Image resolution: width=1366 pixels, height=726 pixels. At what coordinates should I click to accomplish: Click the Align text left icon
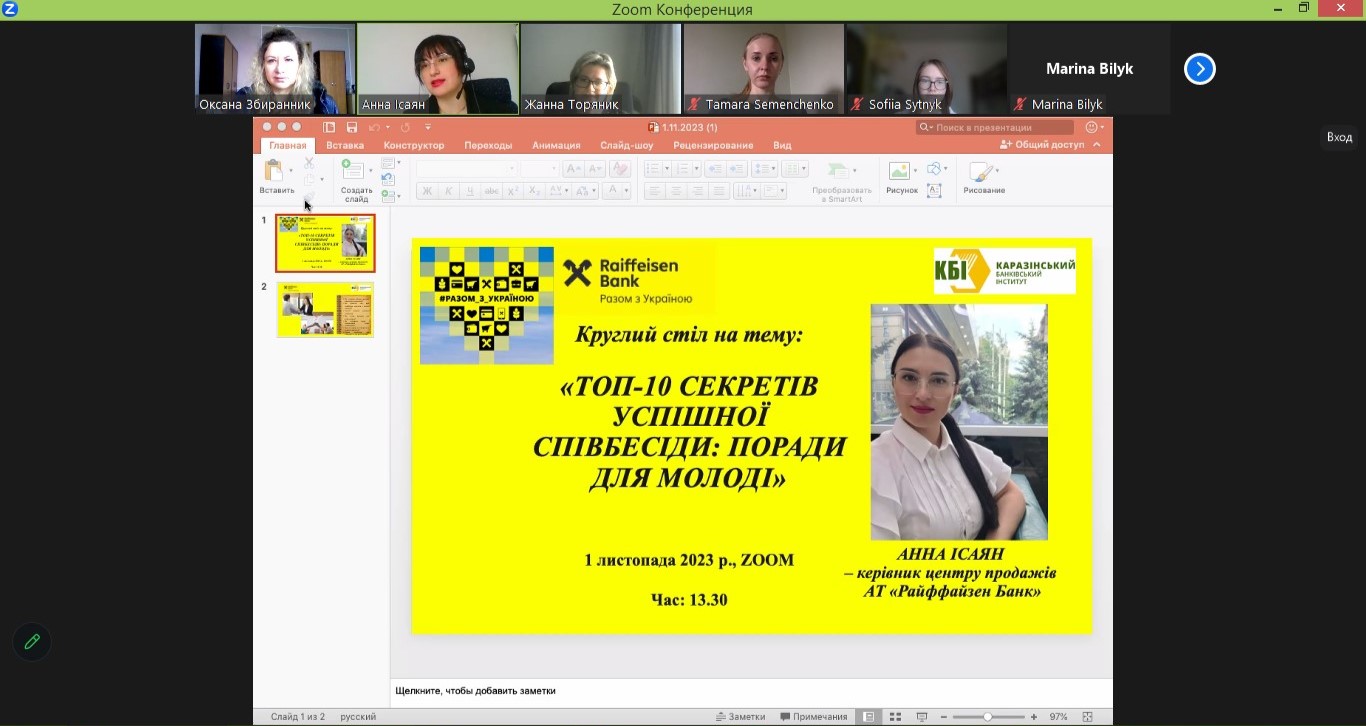pyautogui.click(x=654, y=191)
